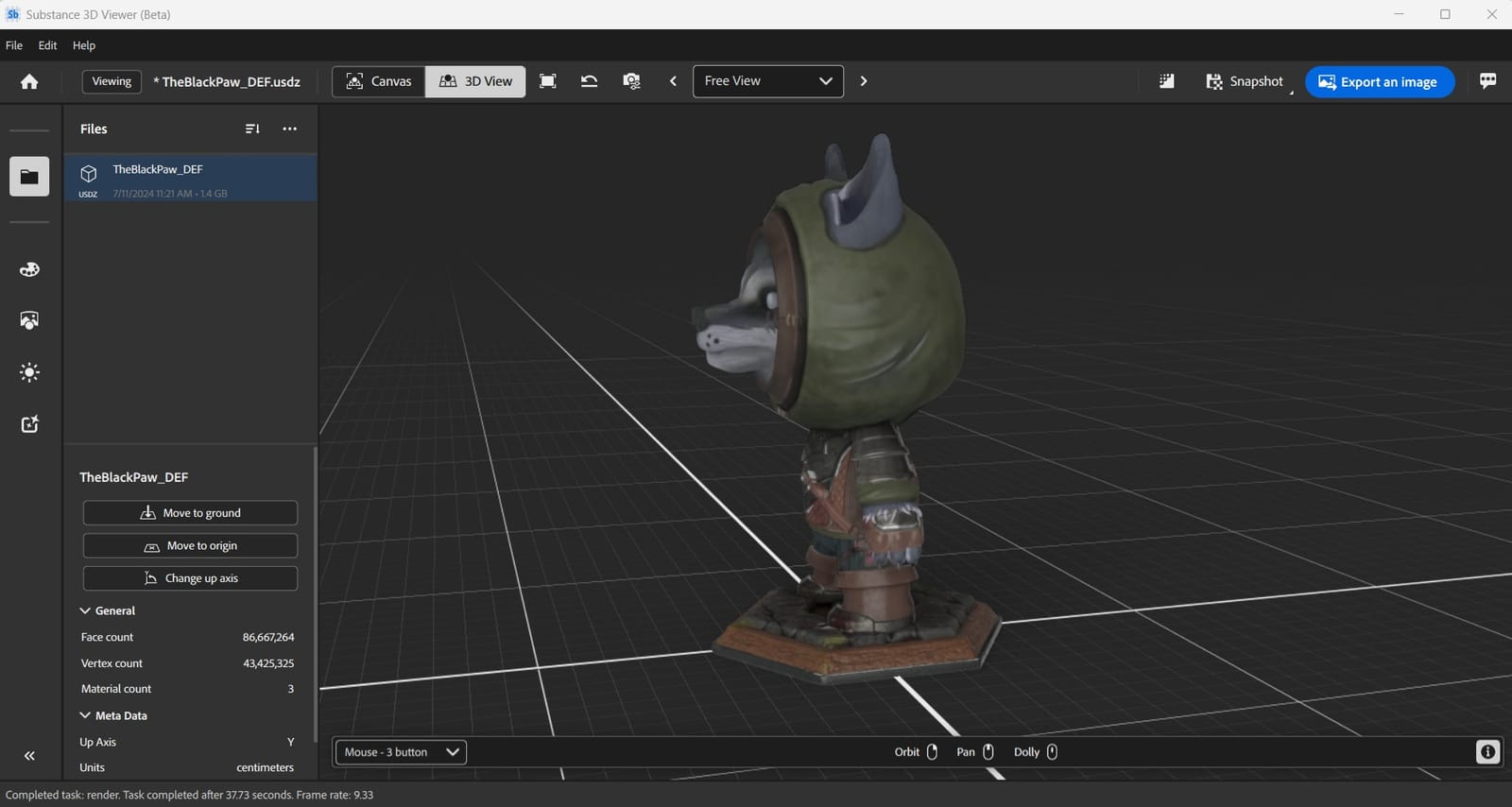Open the Environment lighting sun icon

29,372
